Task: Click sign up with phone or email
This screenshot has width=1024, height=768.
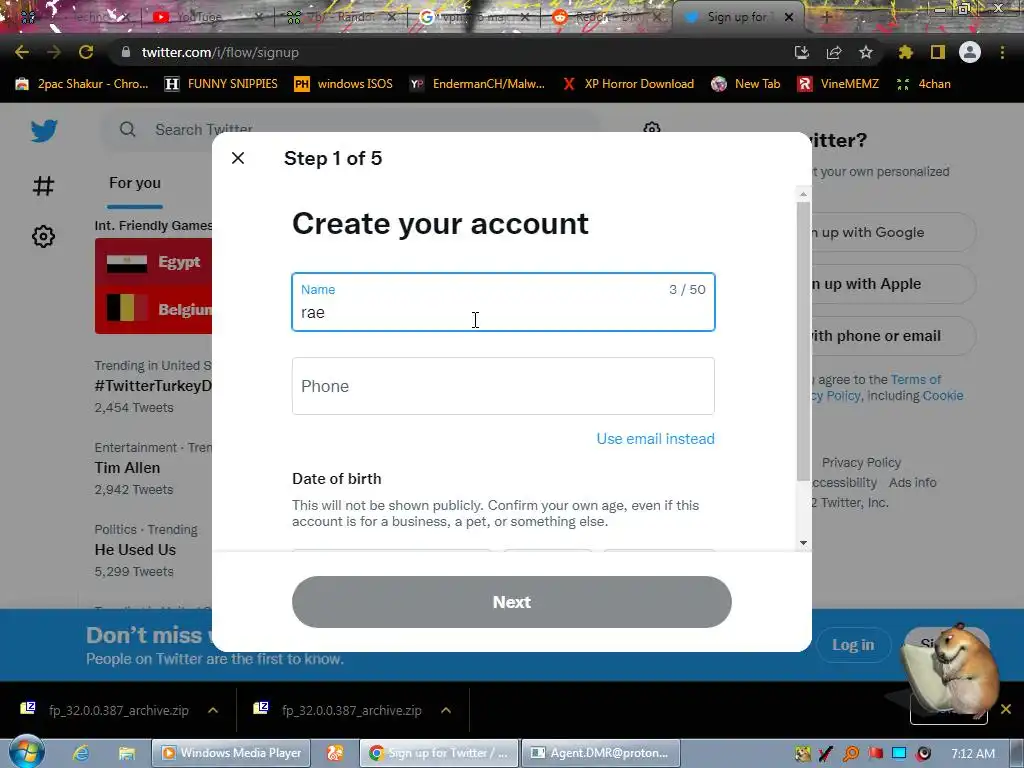Action: pyautogui.click(x=891, y=336)
